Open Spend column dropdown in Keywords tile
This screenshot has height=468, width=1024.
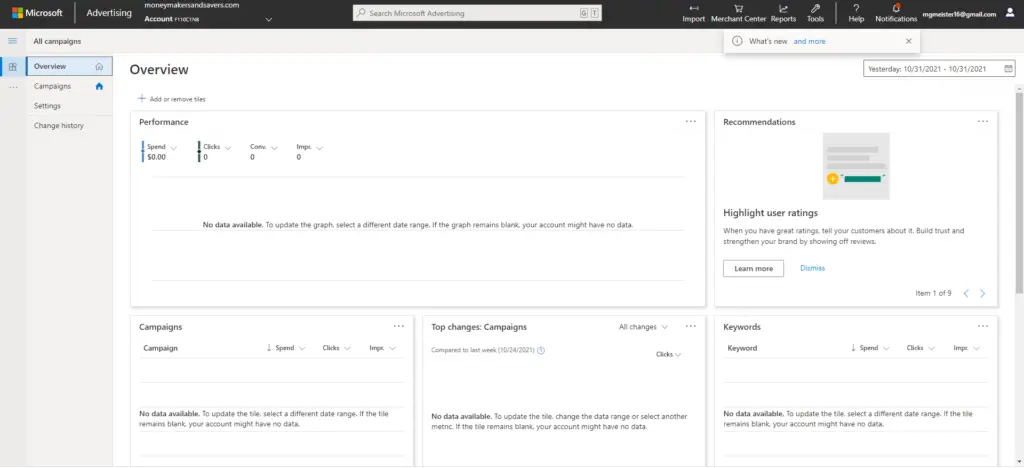pos(886,349)
